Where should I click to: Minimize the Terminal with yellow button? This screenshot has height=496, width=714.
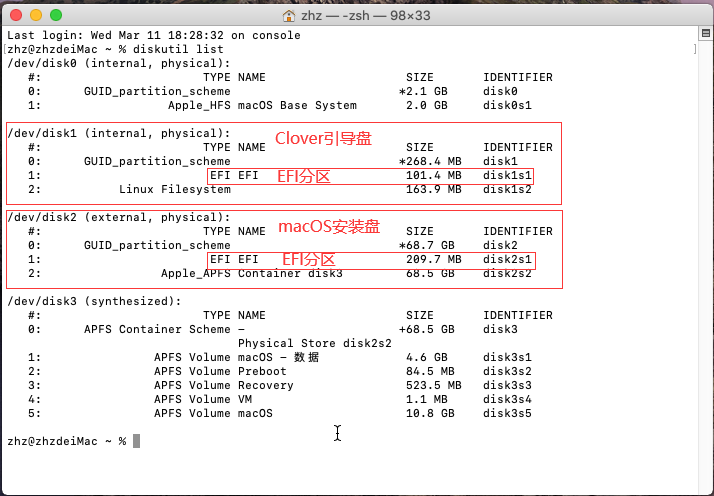[35, 16]
